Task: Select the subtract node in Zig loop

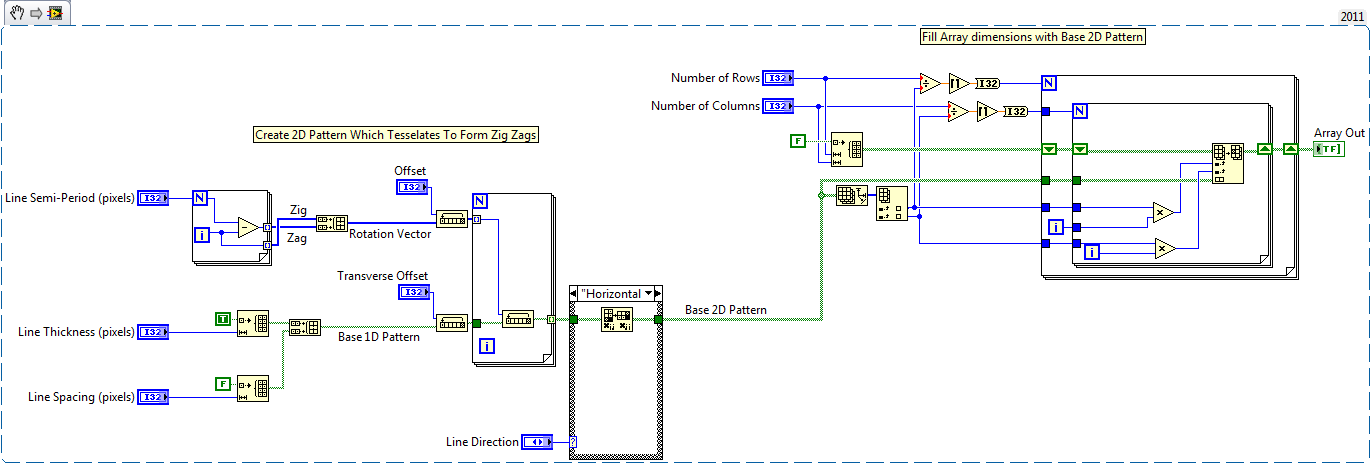Action: point(247,225)
